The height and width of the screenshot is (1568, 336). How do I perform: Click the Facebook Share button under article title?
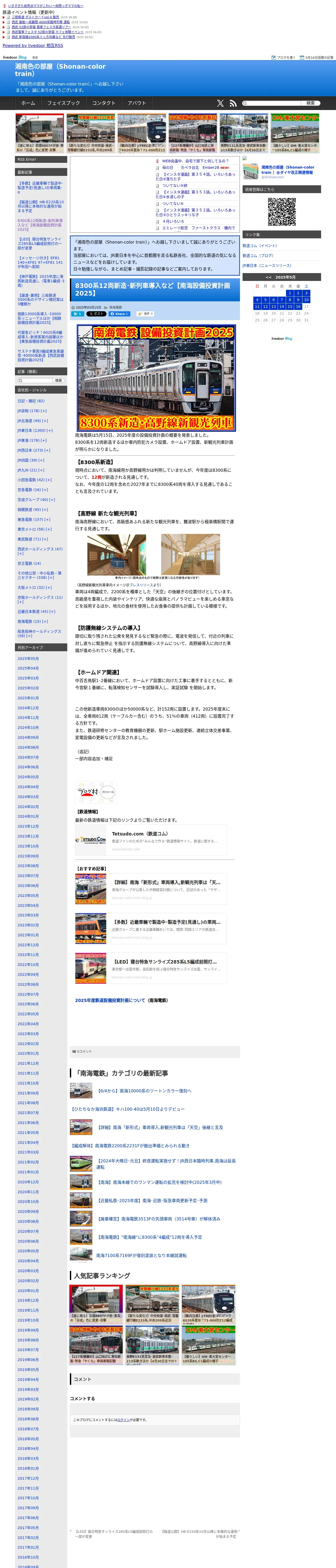120,314
